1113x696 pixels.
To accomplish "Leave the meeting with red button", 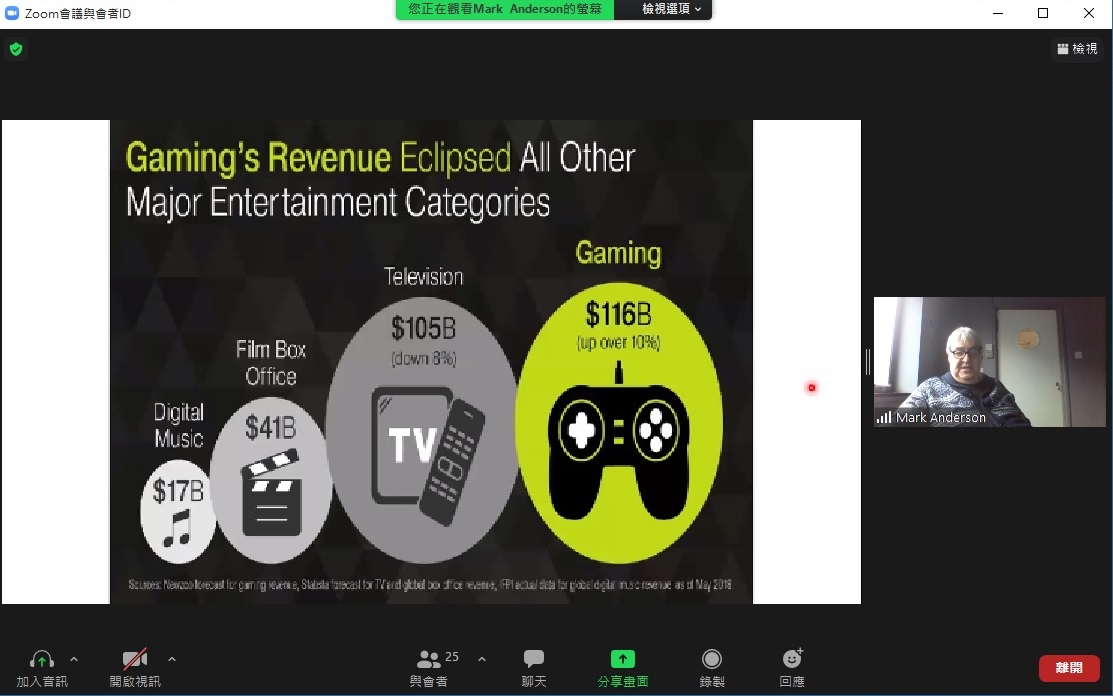I will 1069,668.
